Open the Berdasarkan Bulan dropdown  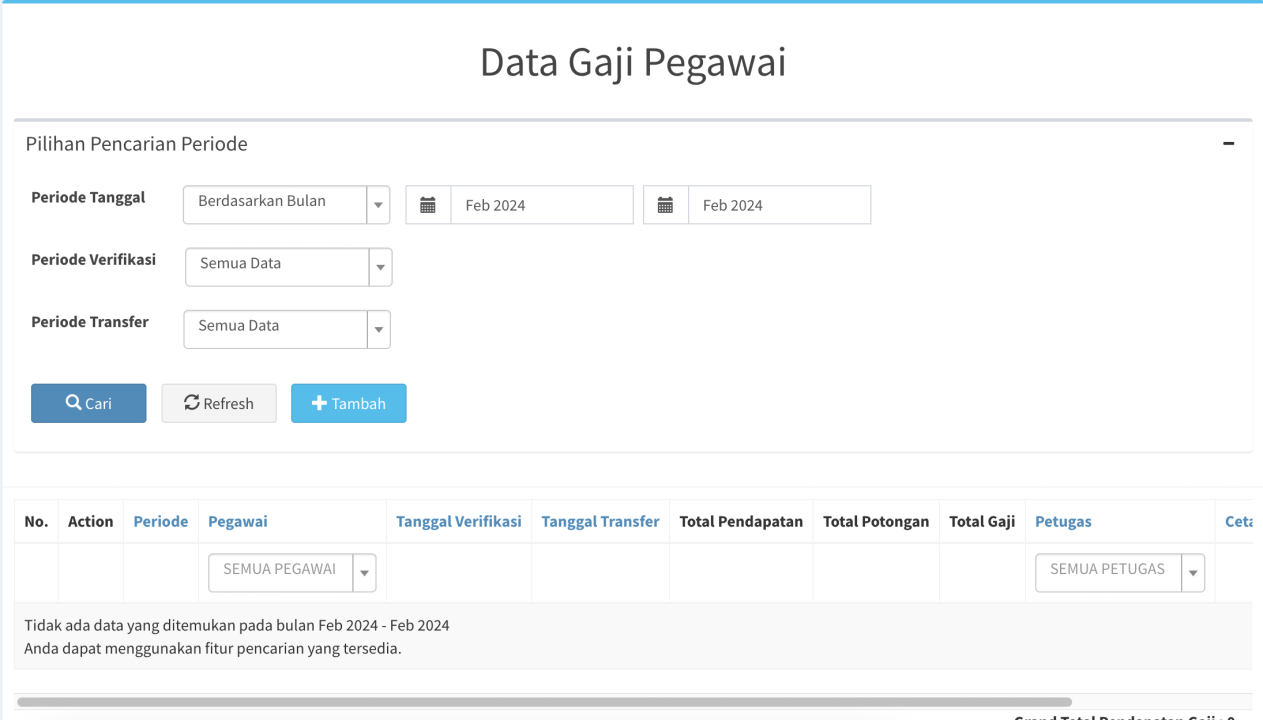point(286,204)
